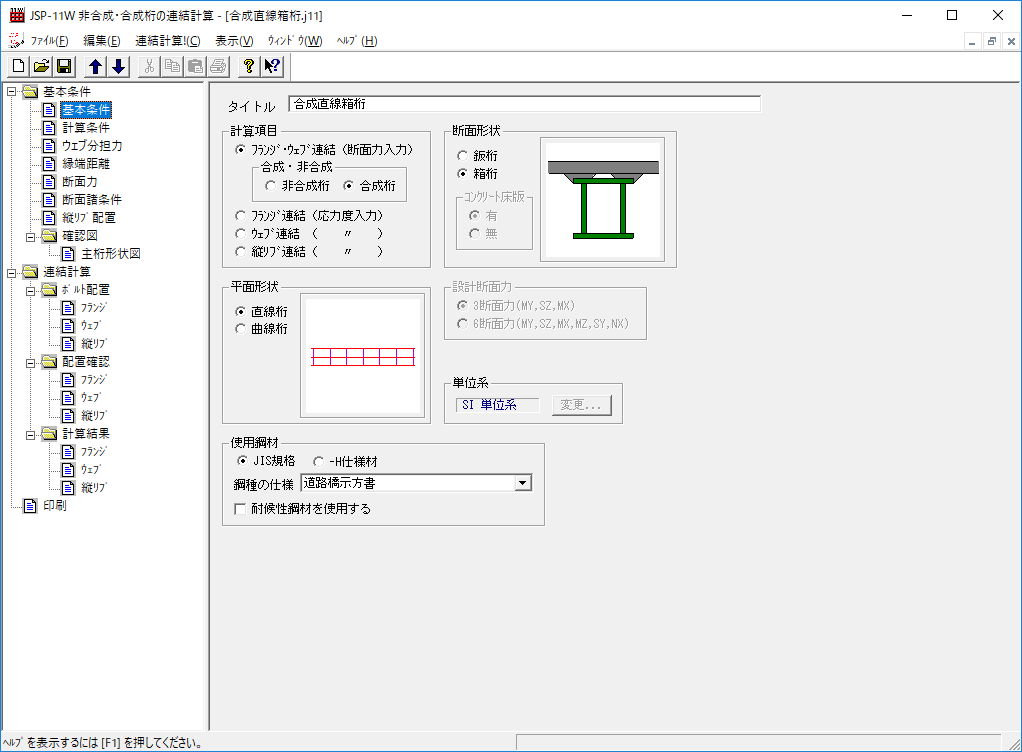Select the 曲線桁 plan shape option
The width and height of the screenshot is (1022, 752).
coord(241,328)
